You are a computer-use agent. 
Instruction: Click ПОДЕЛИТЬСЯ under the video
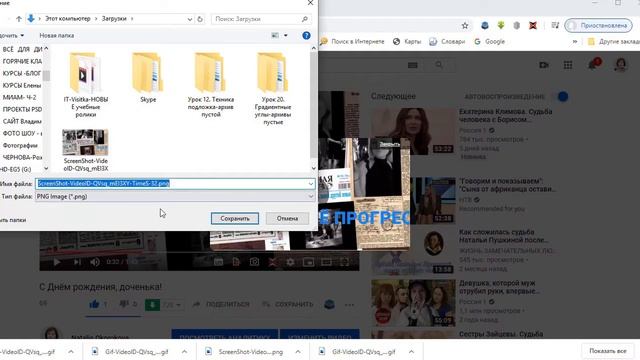(x=221, y=304)
